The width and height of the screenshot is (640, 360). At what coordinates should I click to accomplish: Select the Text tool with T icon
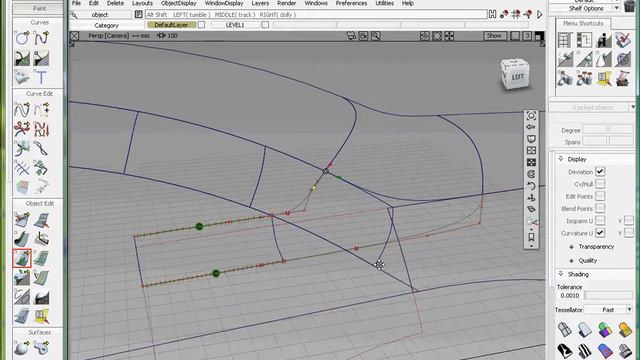[41, 77]
